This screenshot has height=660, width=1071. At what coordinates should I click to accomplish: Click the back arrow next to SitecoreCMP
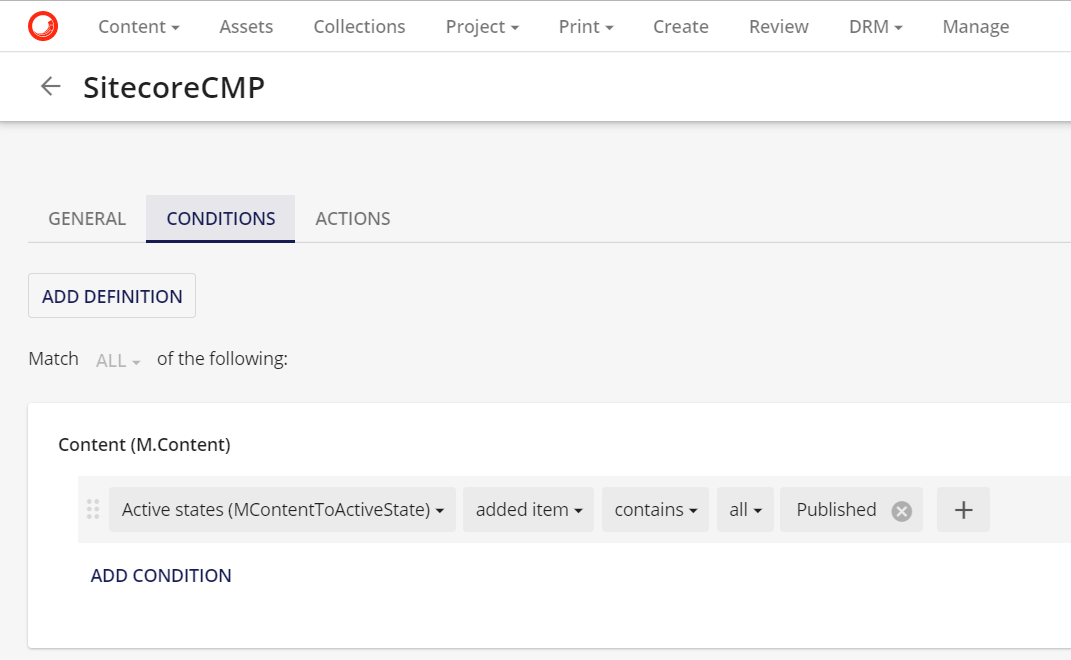coord(50,86)
